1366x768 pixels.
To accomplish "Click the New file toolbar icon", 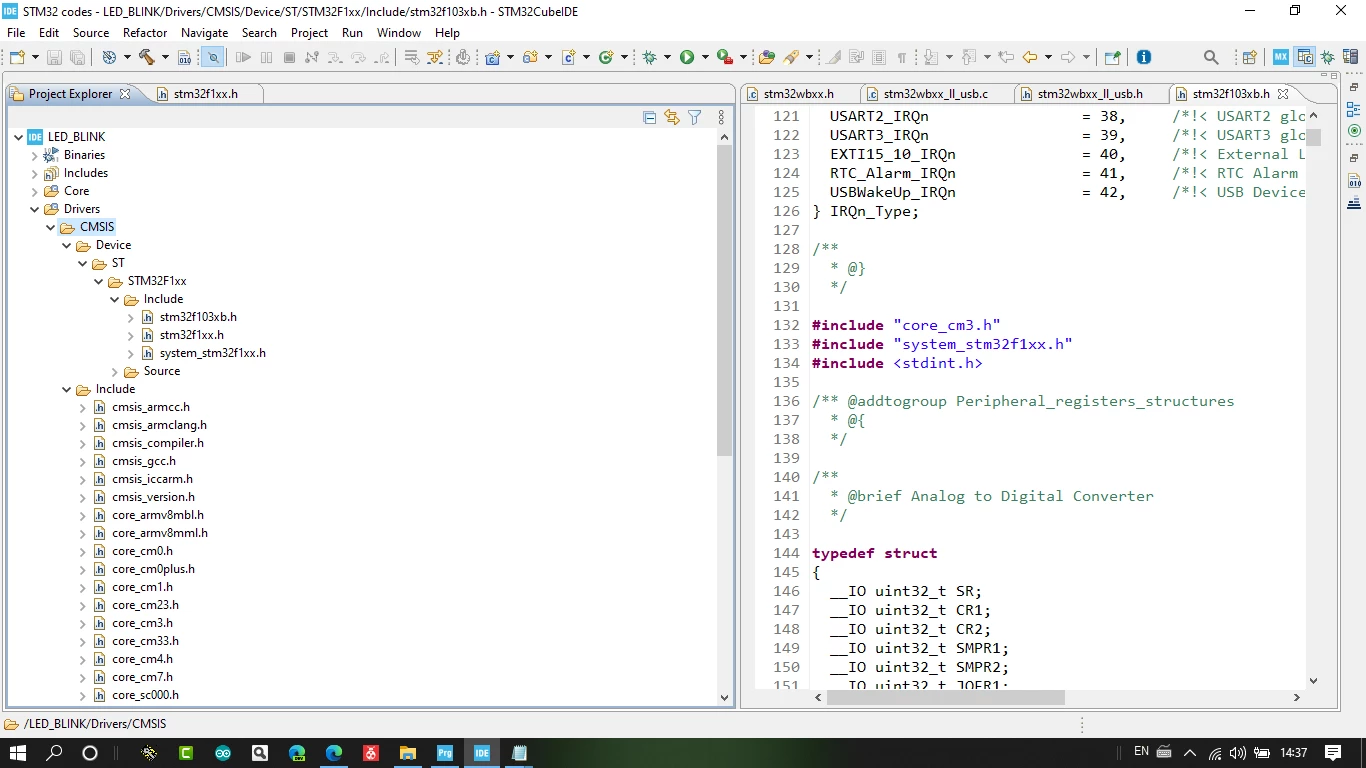I will tap(17, 57).
